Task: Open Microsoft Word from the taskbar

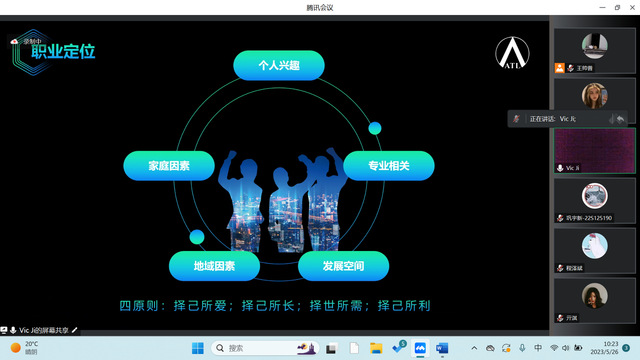Action: pyautogui.click(x=442, y=348)
